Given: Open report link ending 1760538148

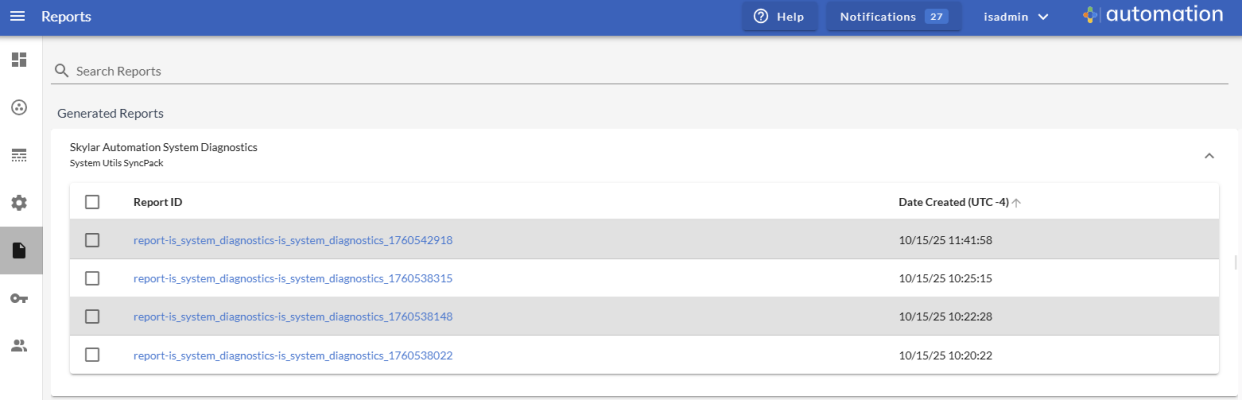Looking at the screenshot, I should [x=293, y=317].
